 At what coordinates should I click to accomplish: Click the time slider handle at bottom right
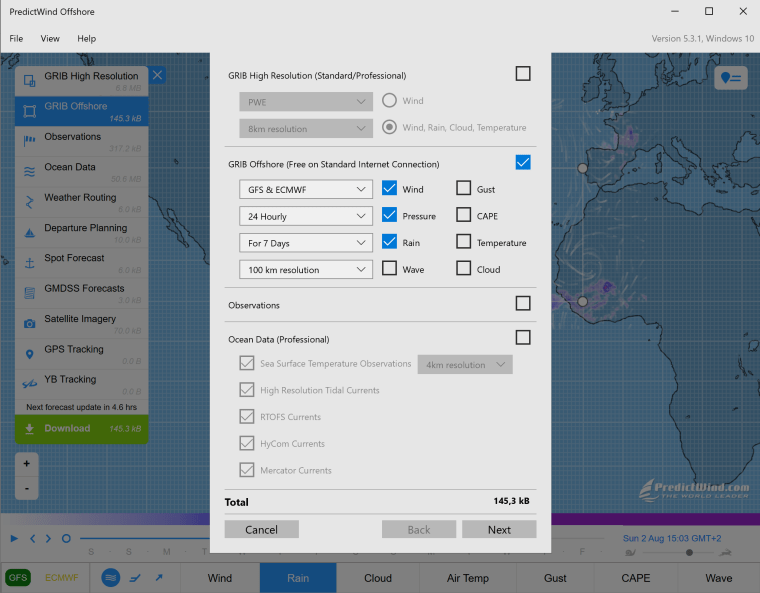tap(689, 553)
